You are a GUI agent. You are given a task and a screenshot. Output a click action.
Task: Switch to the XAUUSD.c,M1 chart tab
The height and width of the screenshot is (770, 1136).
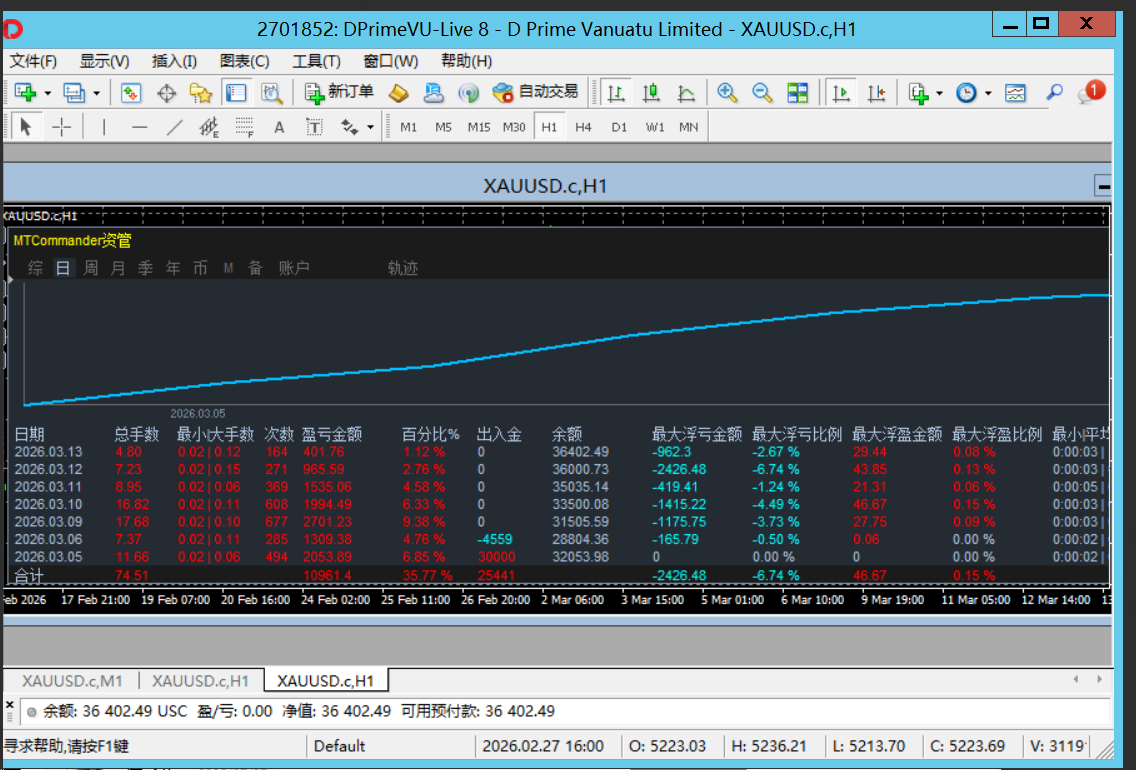click(72, 681)
